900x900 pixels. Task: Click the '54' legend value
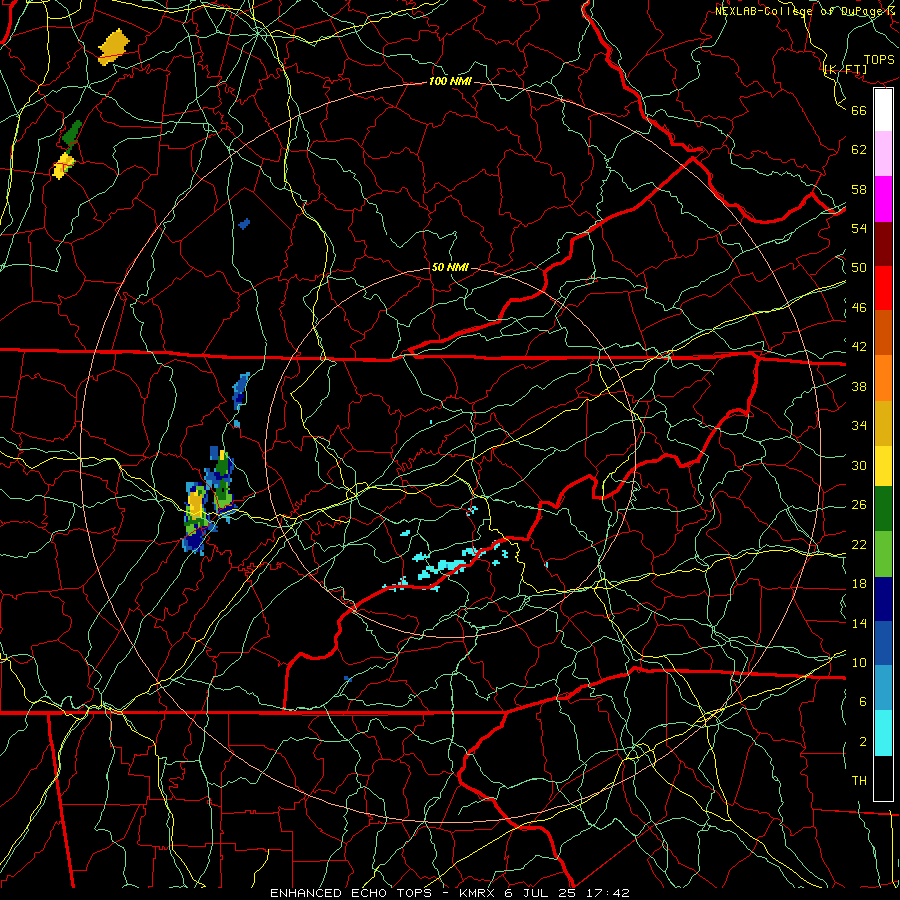pos(859,228)
